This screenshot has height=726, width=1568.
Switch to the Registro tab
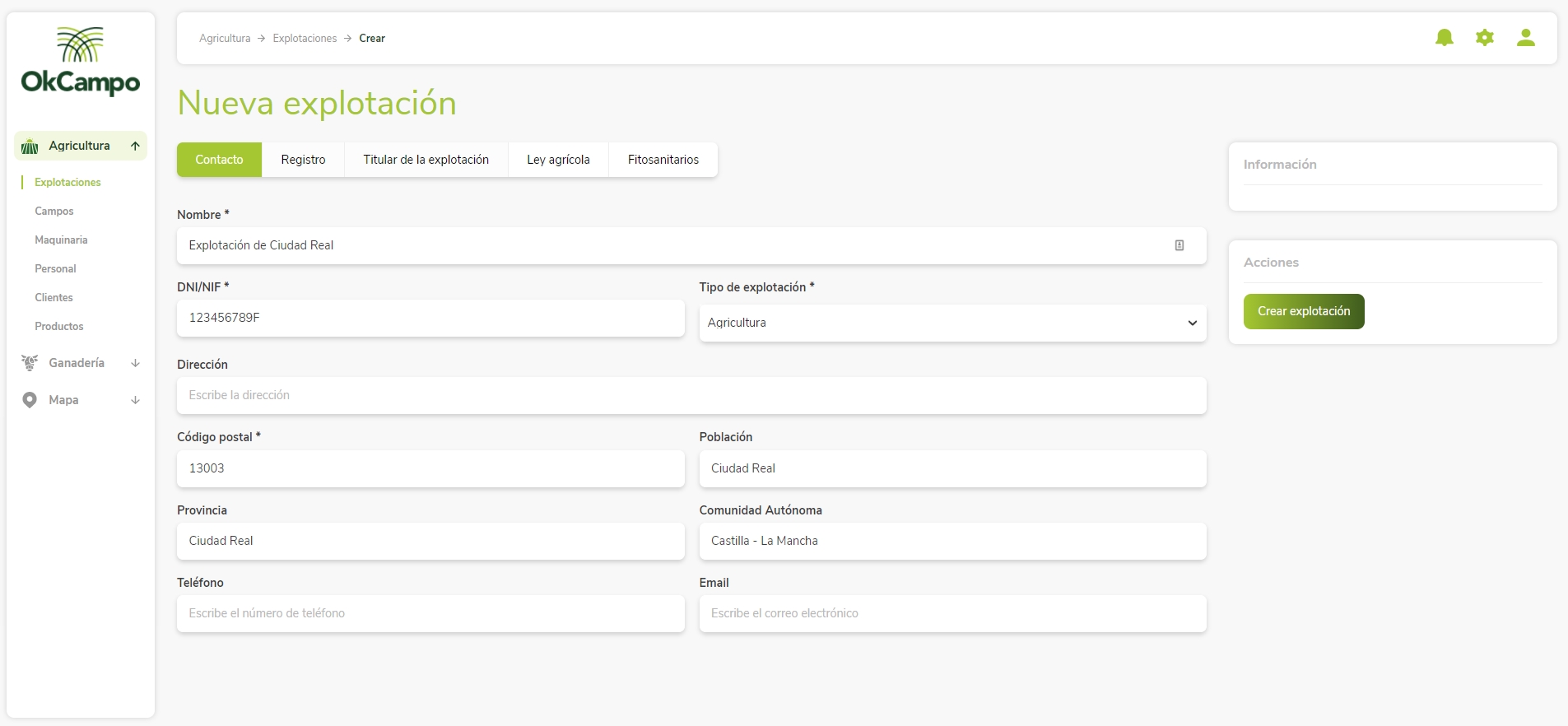[303, 160]
